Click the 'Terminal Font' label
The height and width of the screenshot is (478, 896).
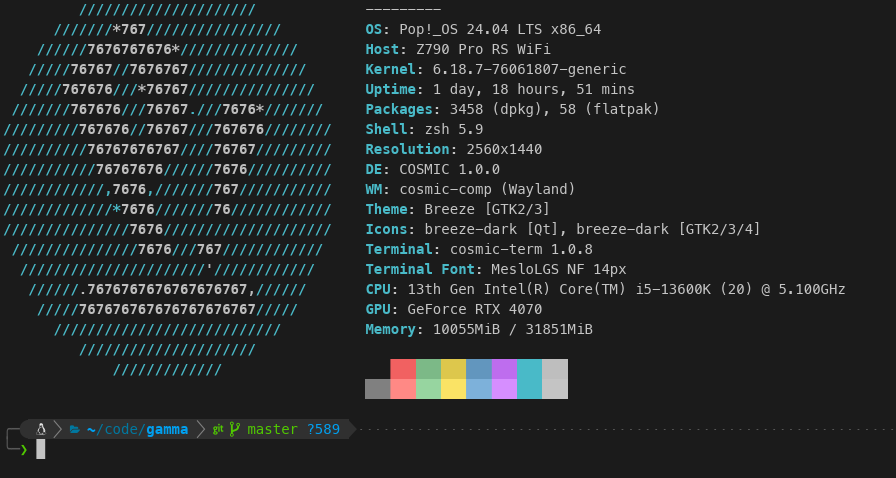click(420, 269)
